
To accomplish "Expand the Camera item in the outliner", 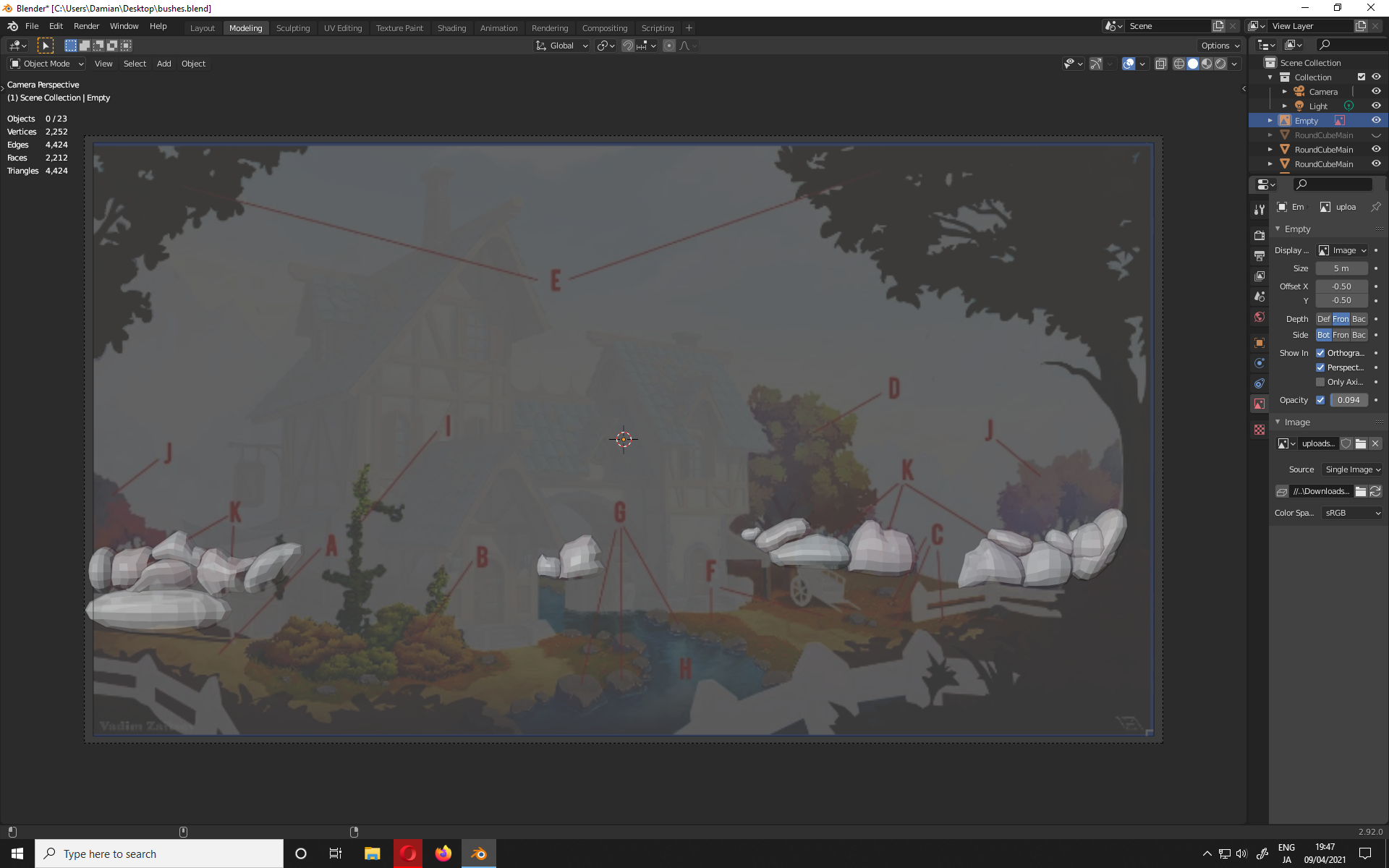I will [x=1284, y=92].
